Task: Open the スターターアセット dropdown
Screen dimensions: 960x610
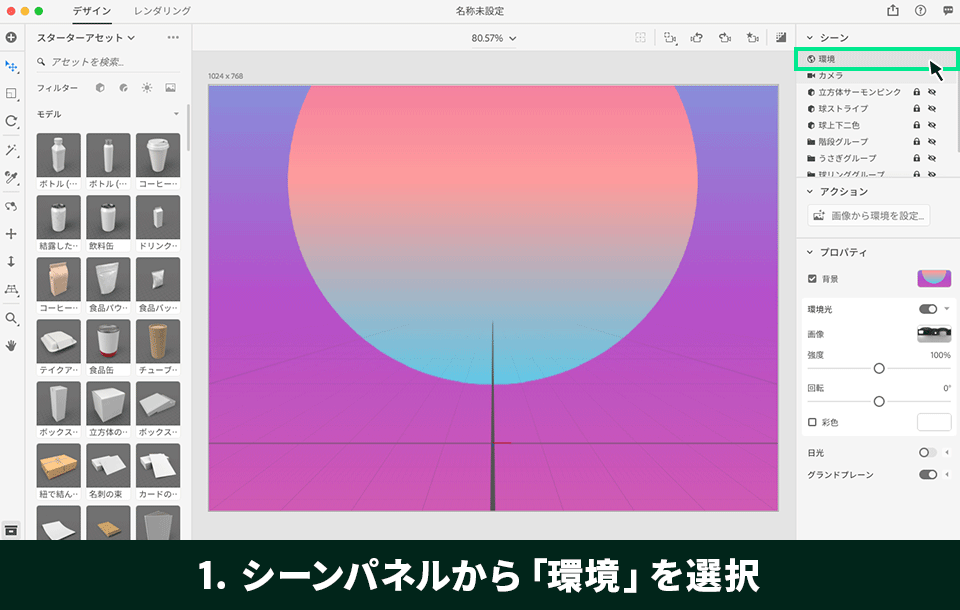Action: [86, 38]
